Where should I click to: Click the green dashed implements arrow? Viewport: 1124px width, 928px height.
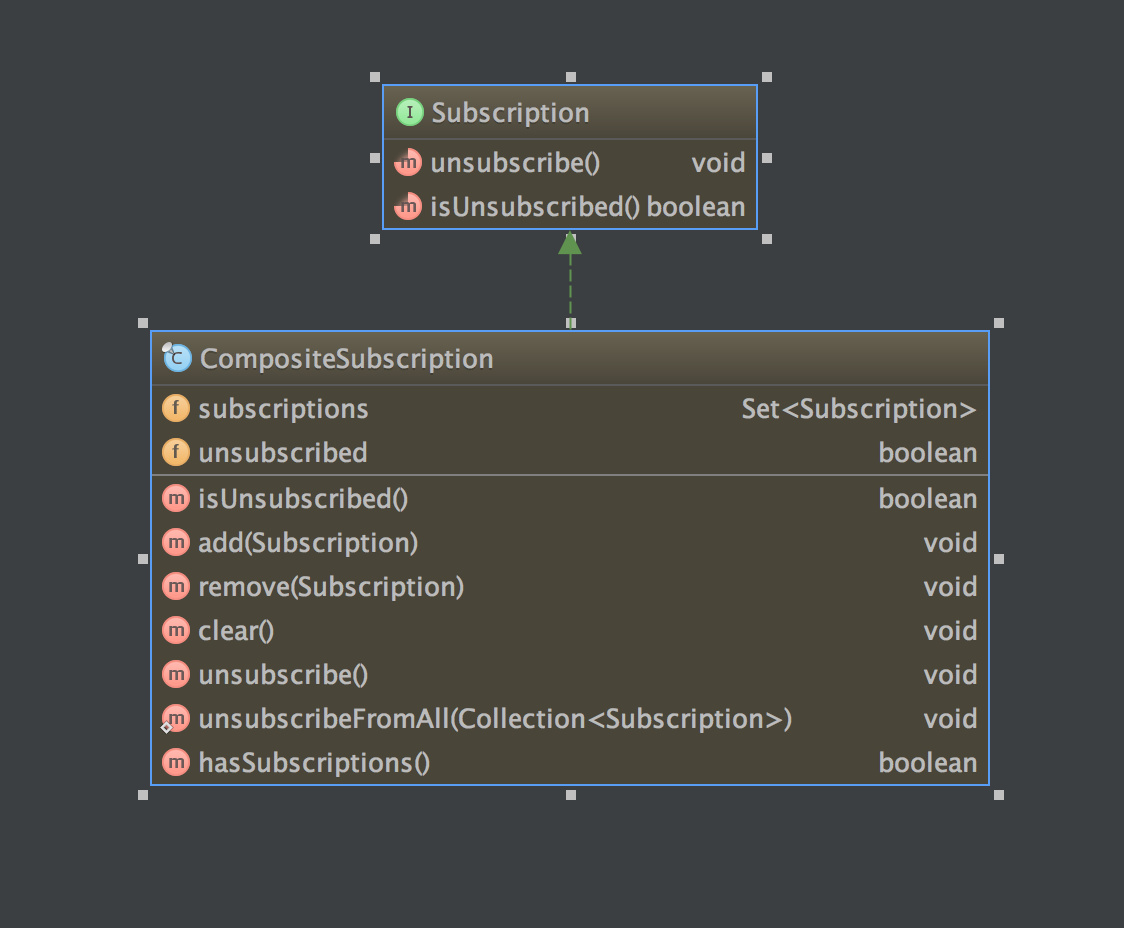pos(570,279)
